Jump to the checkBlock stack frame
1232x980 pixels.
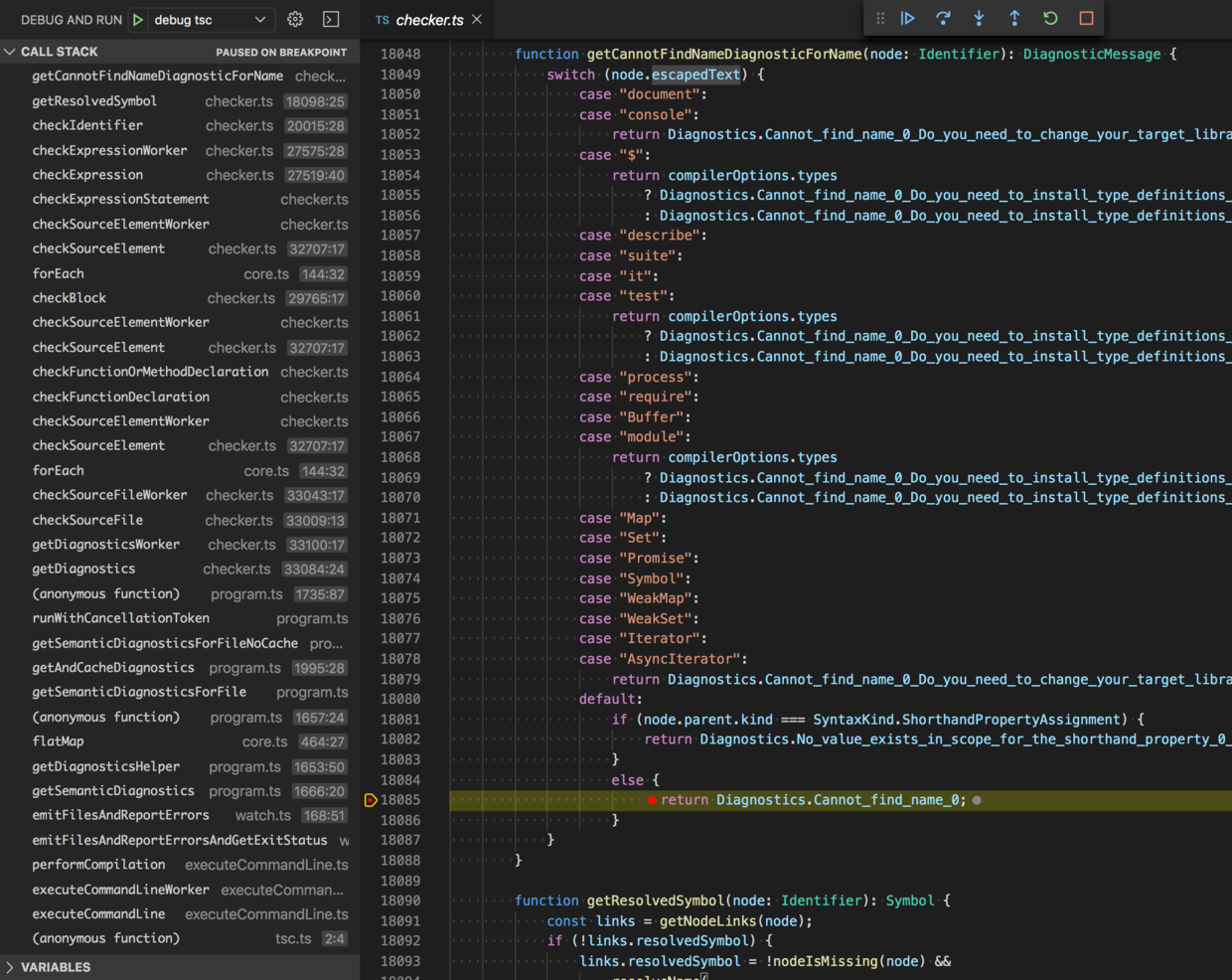[70, 298]
